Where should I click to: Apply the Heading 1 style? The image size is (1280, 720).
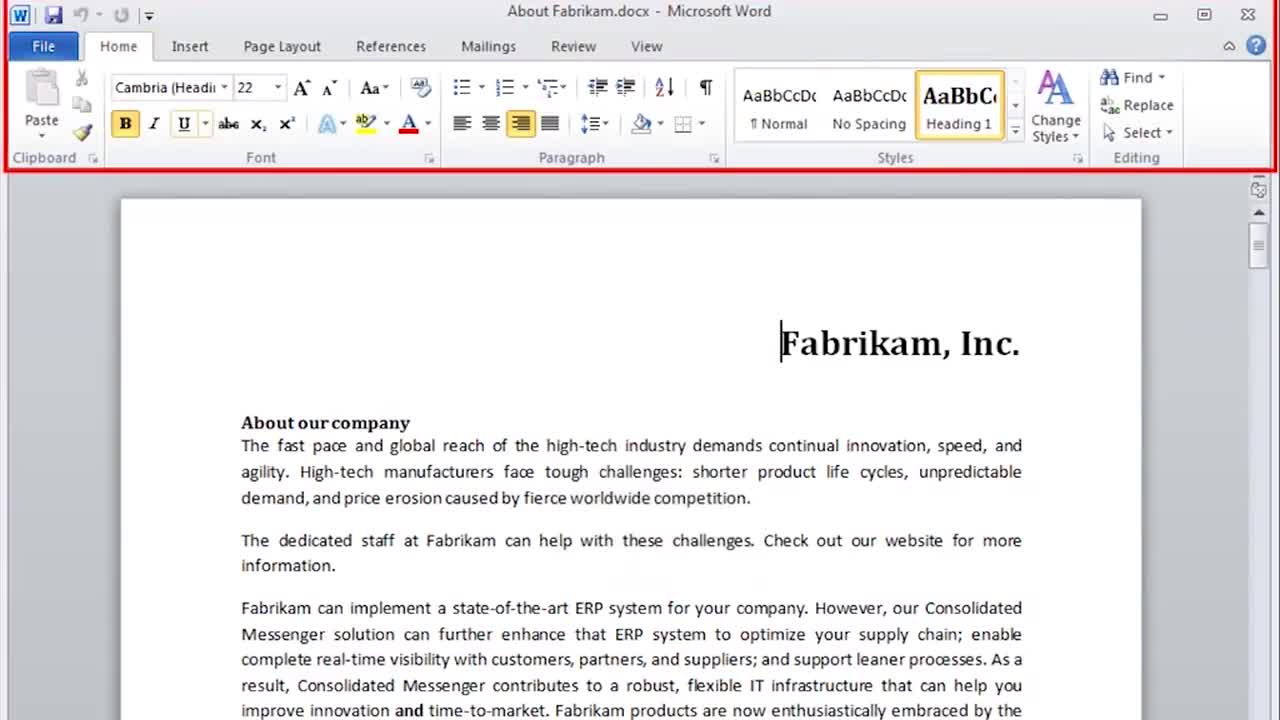point(959,106)
